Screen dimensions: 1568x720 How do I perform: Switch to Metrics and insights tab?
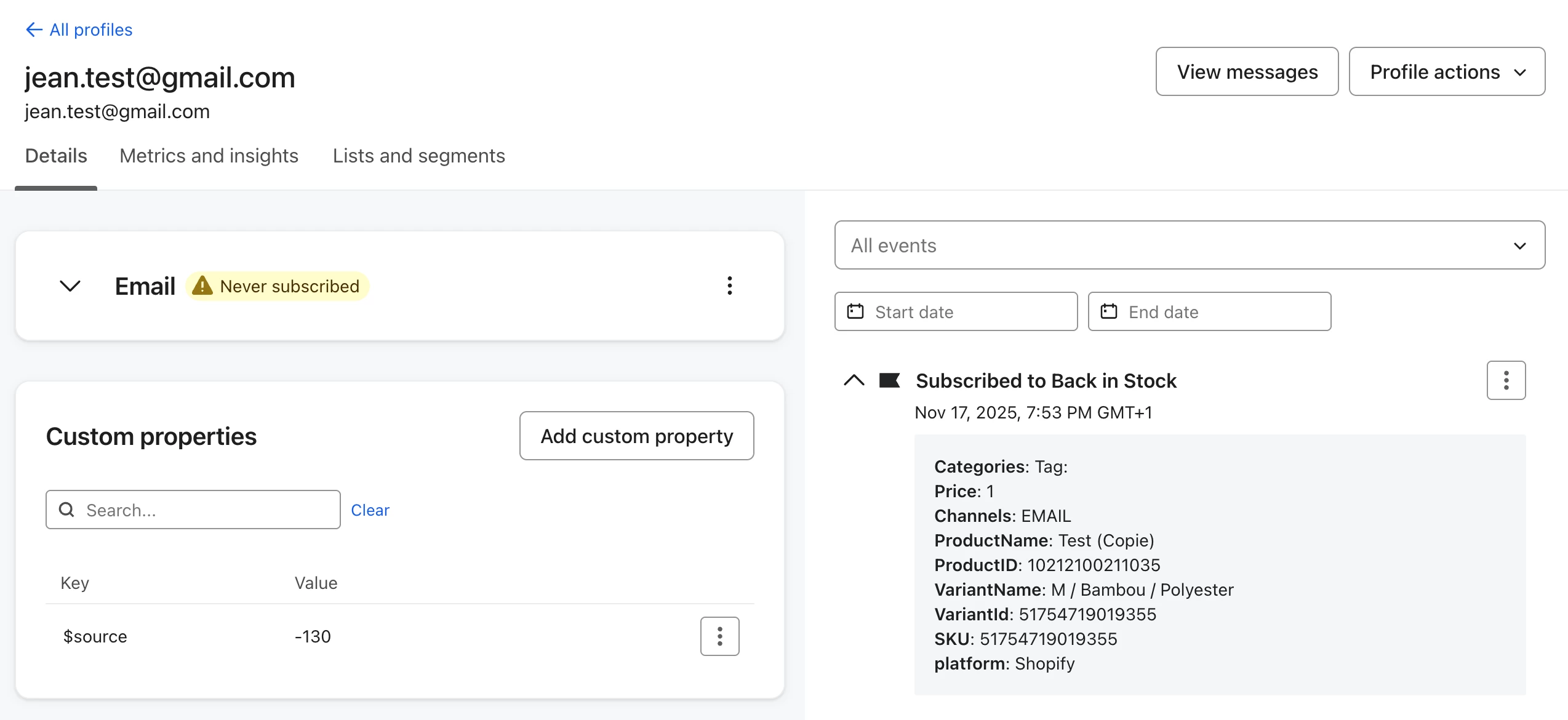click(x=209, y=156)
